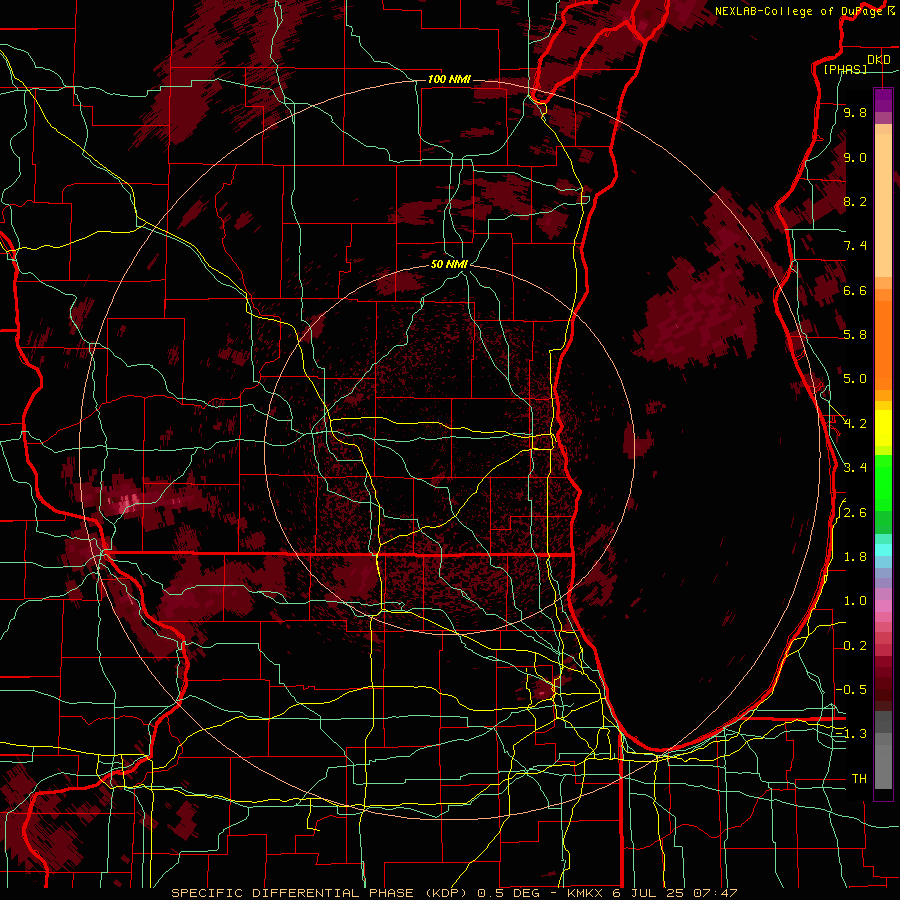The image size is (900, 900).
Task: Click the "[PHAS]" label above color bar
Action: pyautogui.click(x=845, y=69)
